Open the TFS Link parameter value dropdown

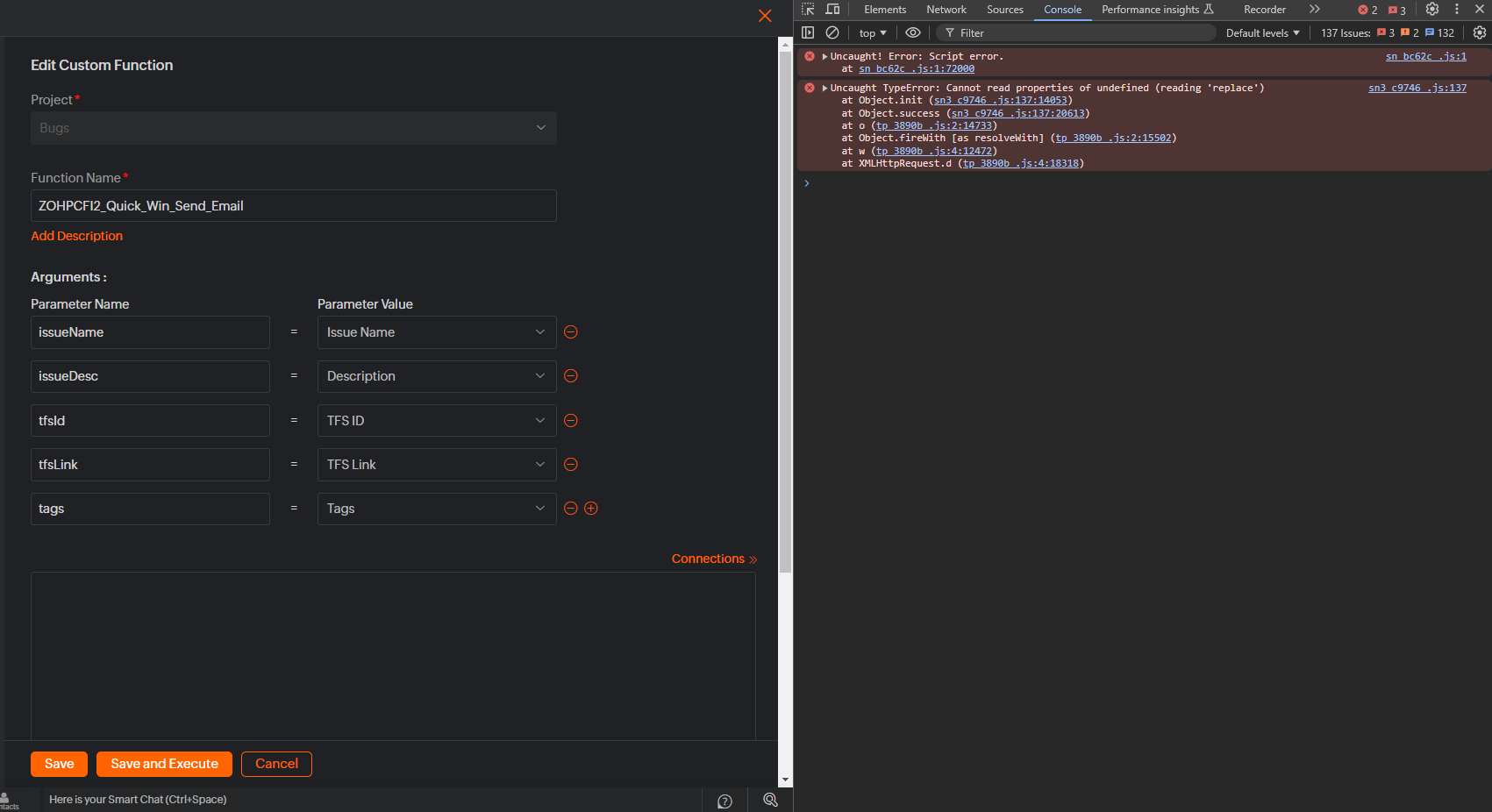coord(436,465)
